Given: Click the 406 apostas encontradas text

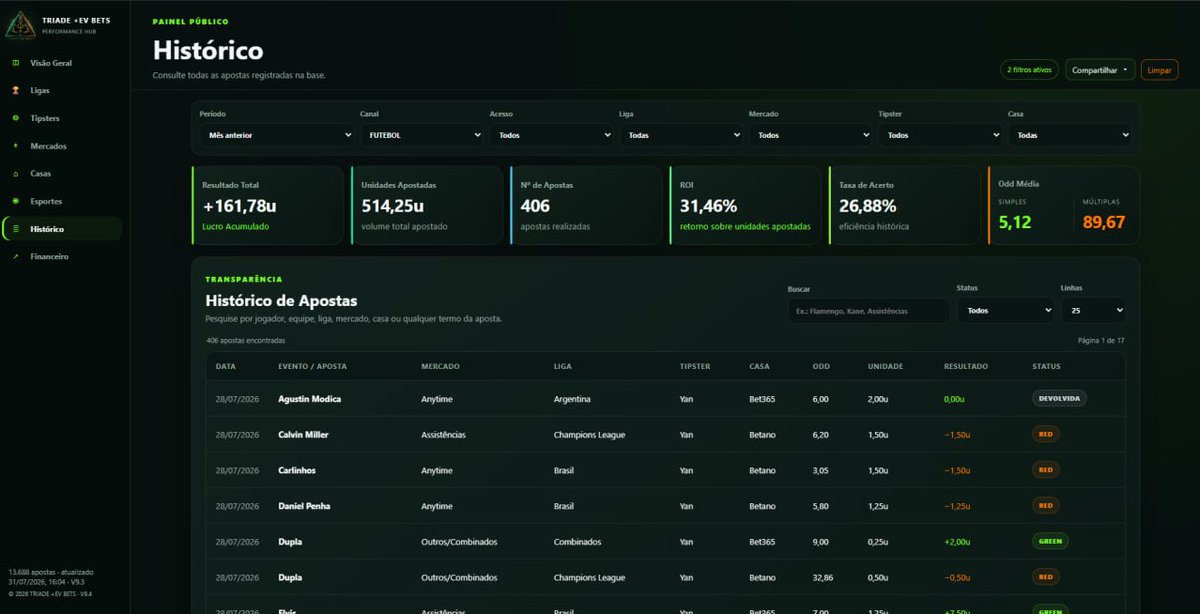Looking at the screenshot, I should pyautogui.click(x=246, y=340).
